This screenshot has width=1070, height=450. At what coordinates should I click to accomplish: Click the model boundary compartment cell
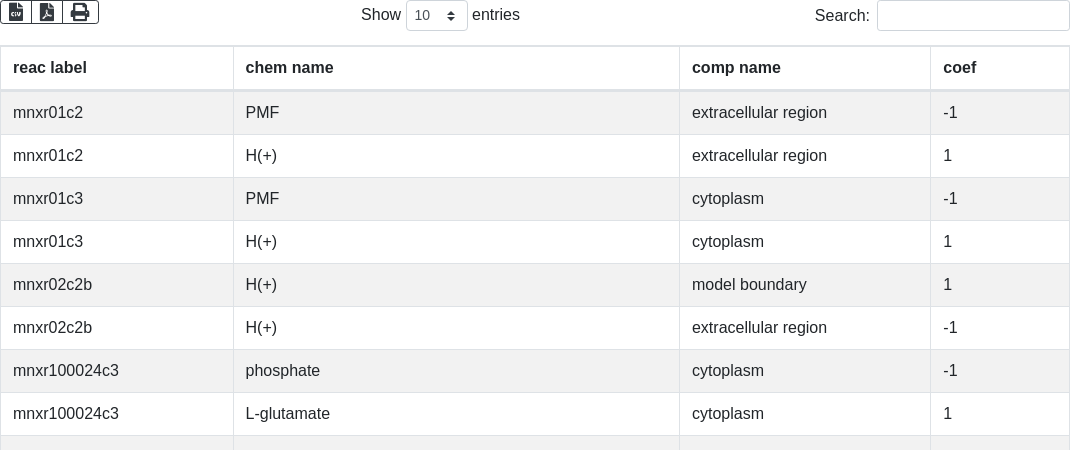point(749,285)
